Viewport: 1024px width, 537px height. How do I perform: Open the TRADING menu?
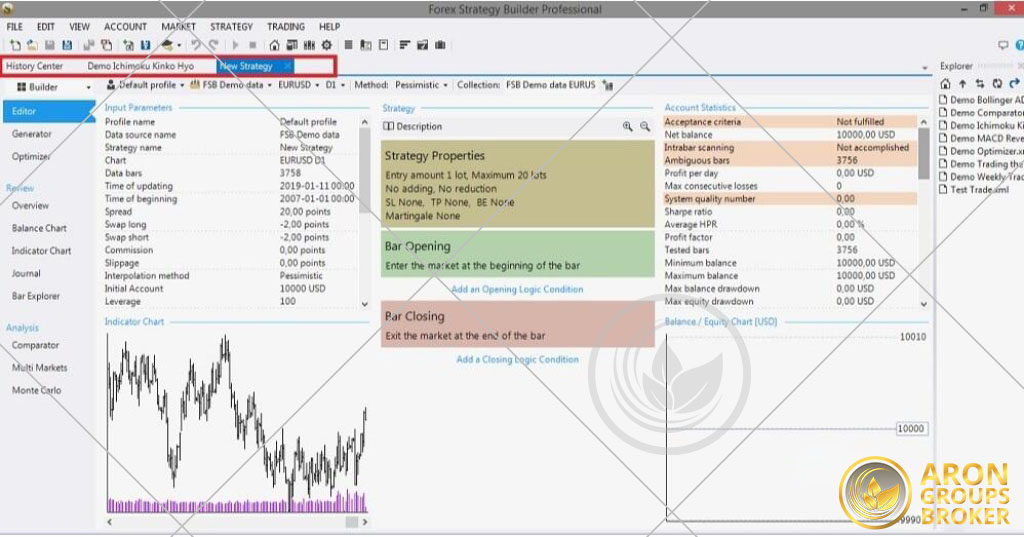click(x=286, y=27)
